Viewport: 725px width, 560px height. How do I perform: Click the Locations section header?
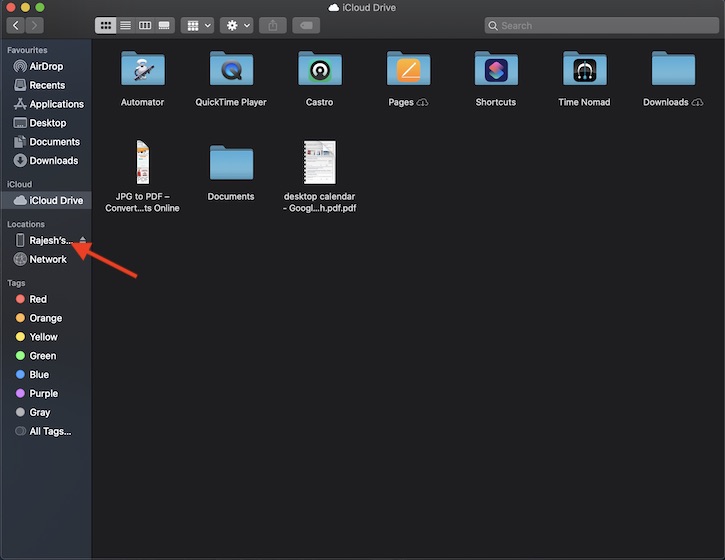(x=26, y=224)
